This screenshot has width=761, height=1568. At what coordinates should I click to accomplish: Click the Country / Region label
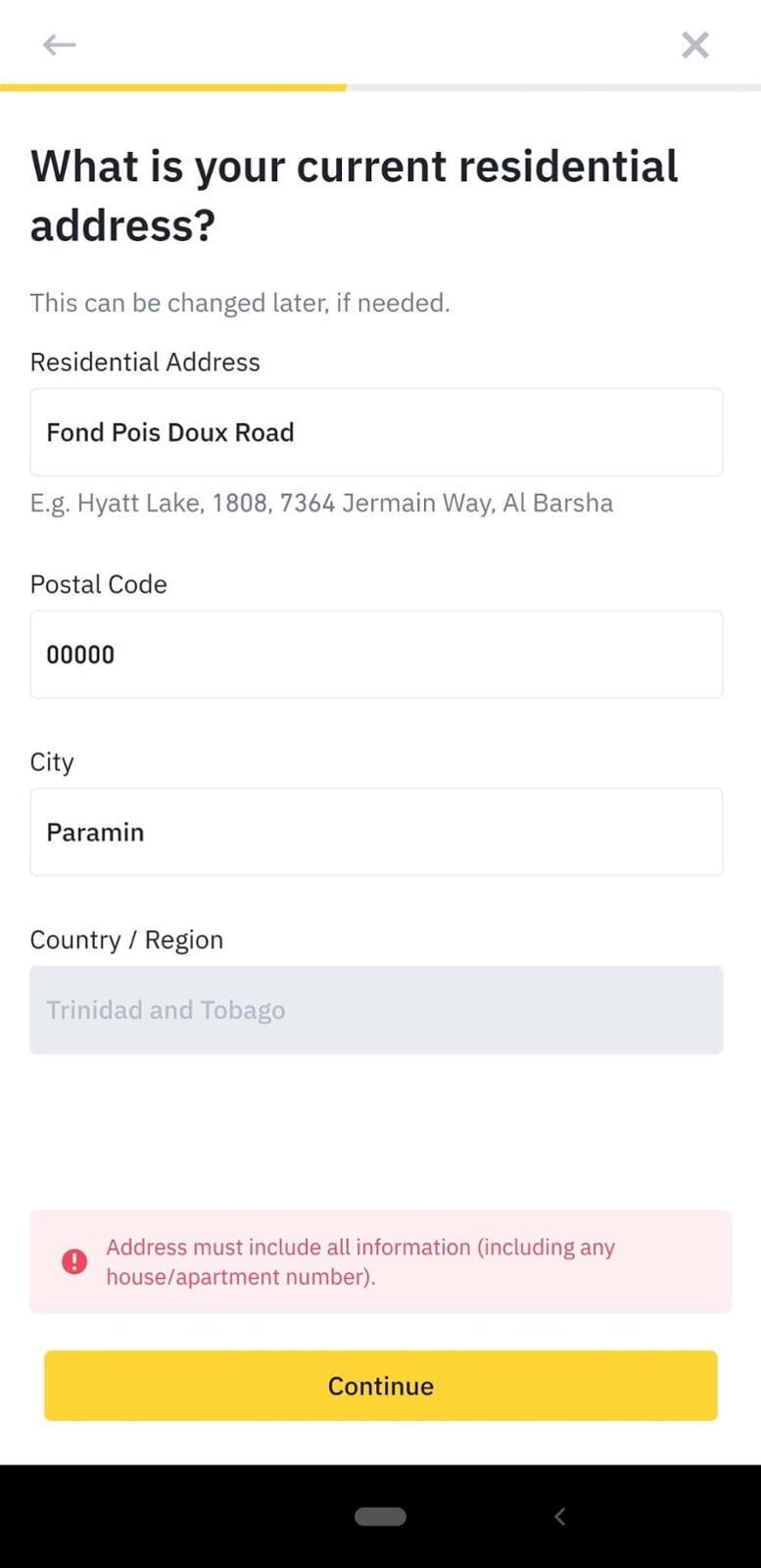126,940
